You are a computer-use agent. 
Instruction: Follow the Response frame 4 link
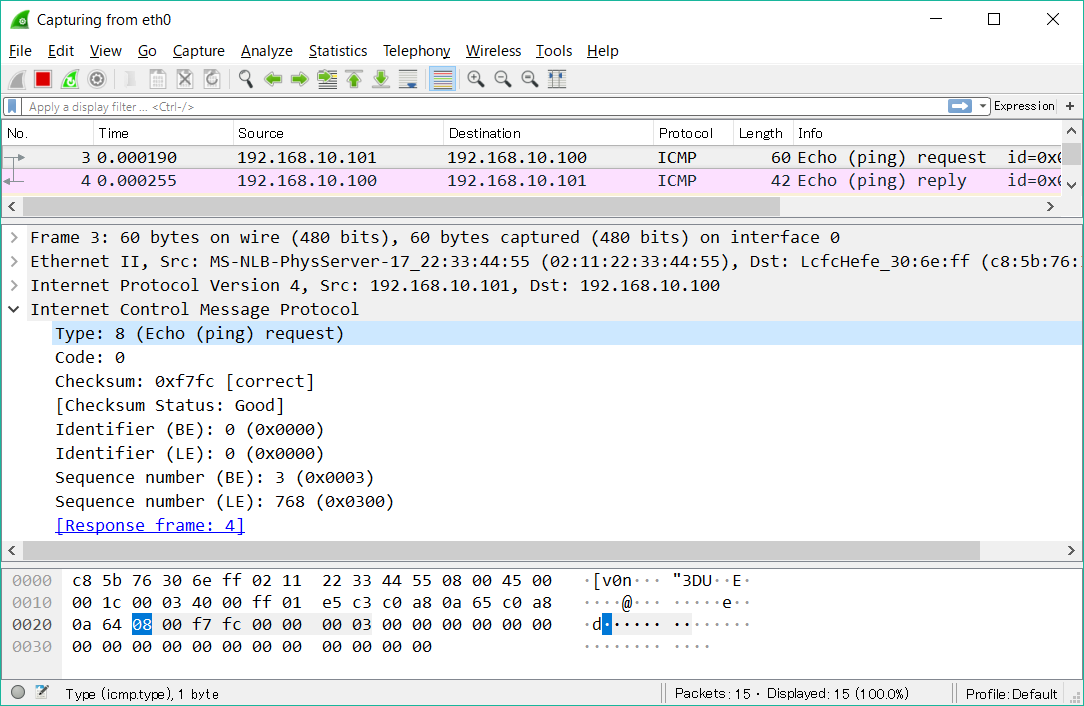(149, 524)
